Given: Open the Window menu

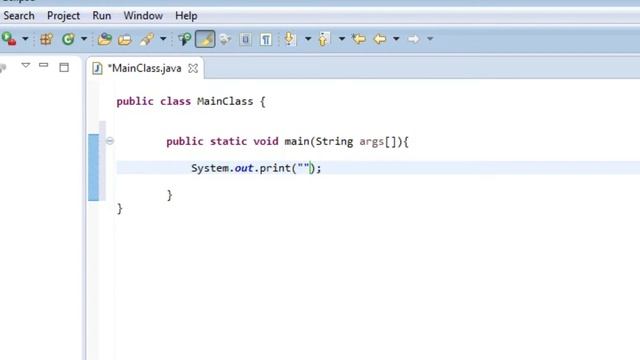Looking at the screenshot, I should [143, 16].
